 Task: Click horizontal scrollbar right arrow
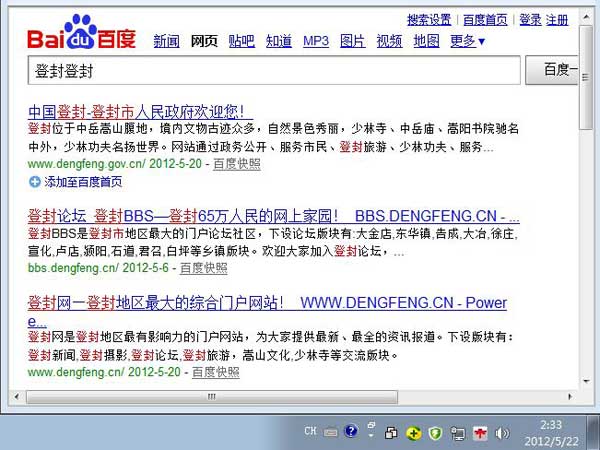point(570,397)
